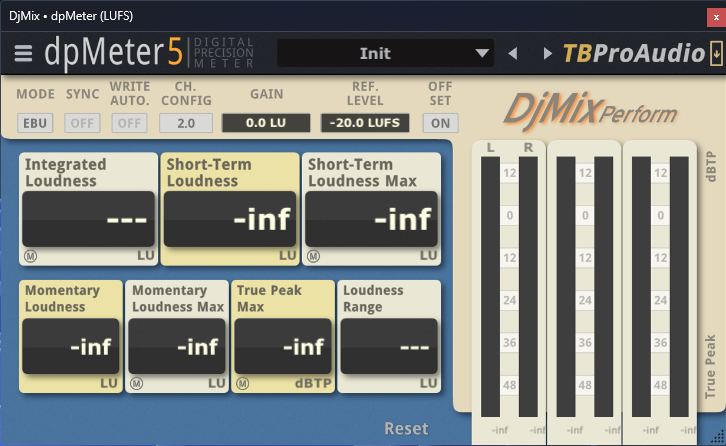726x446 pixels.
Task: Click the window resize grip corner
Action: point(718,436)
